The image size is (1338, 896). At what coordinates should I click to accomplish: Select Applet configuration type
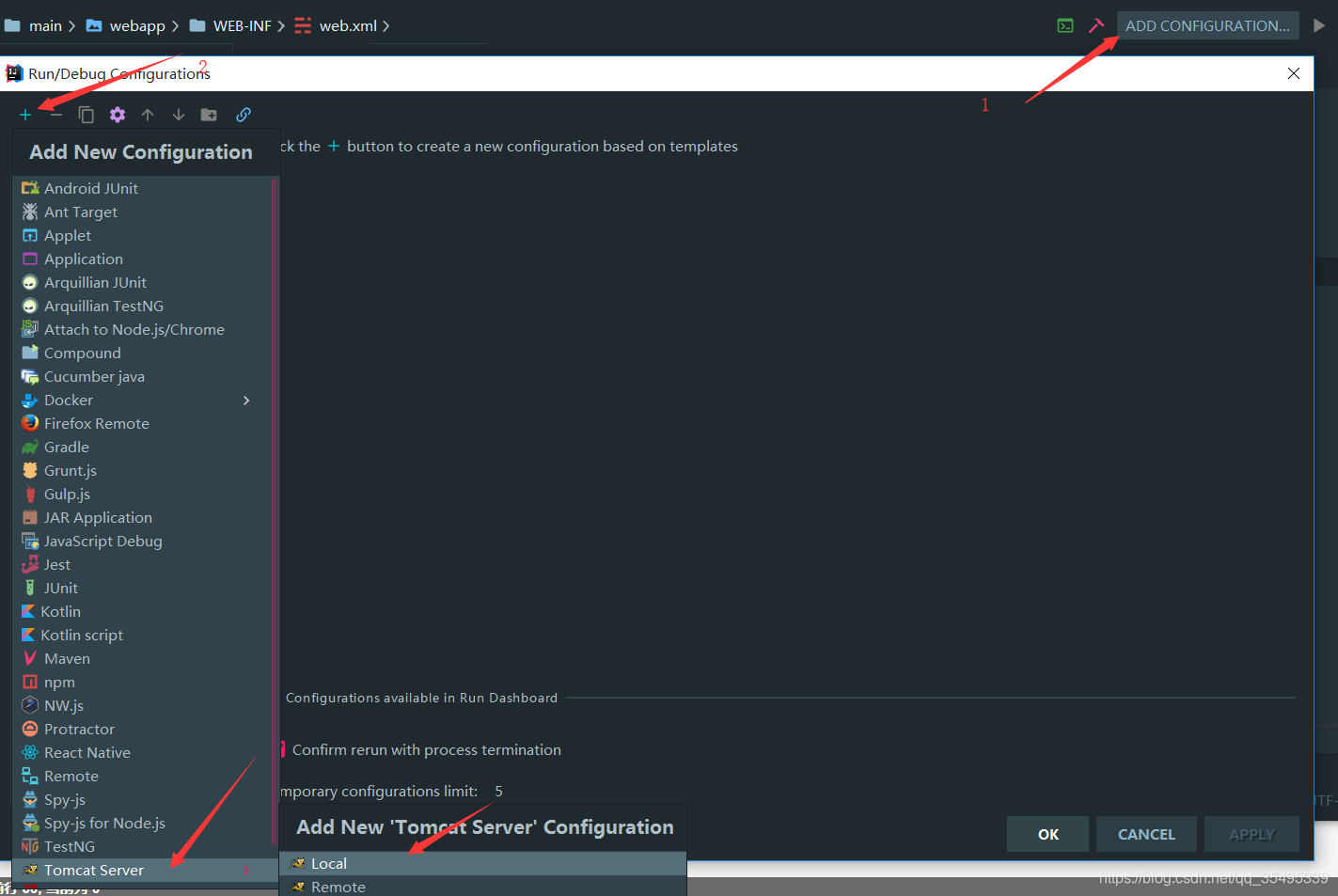click(141, 235)
